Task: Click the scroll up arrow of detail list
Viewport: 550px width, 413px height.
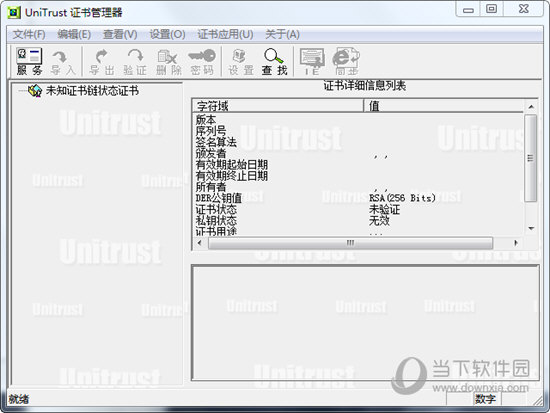Action: point(531,106)
